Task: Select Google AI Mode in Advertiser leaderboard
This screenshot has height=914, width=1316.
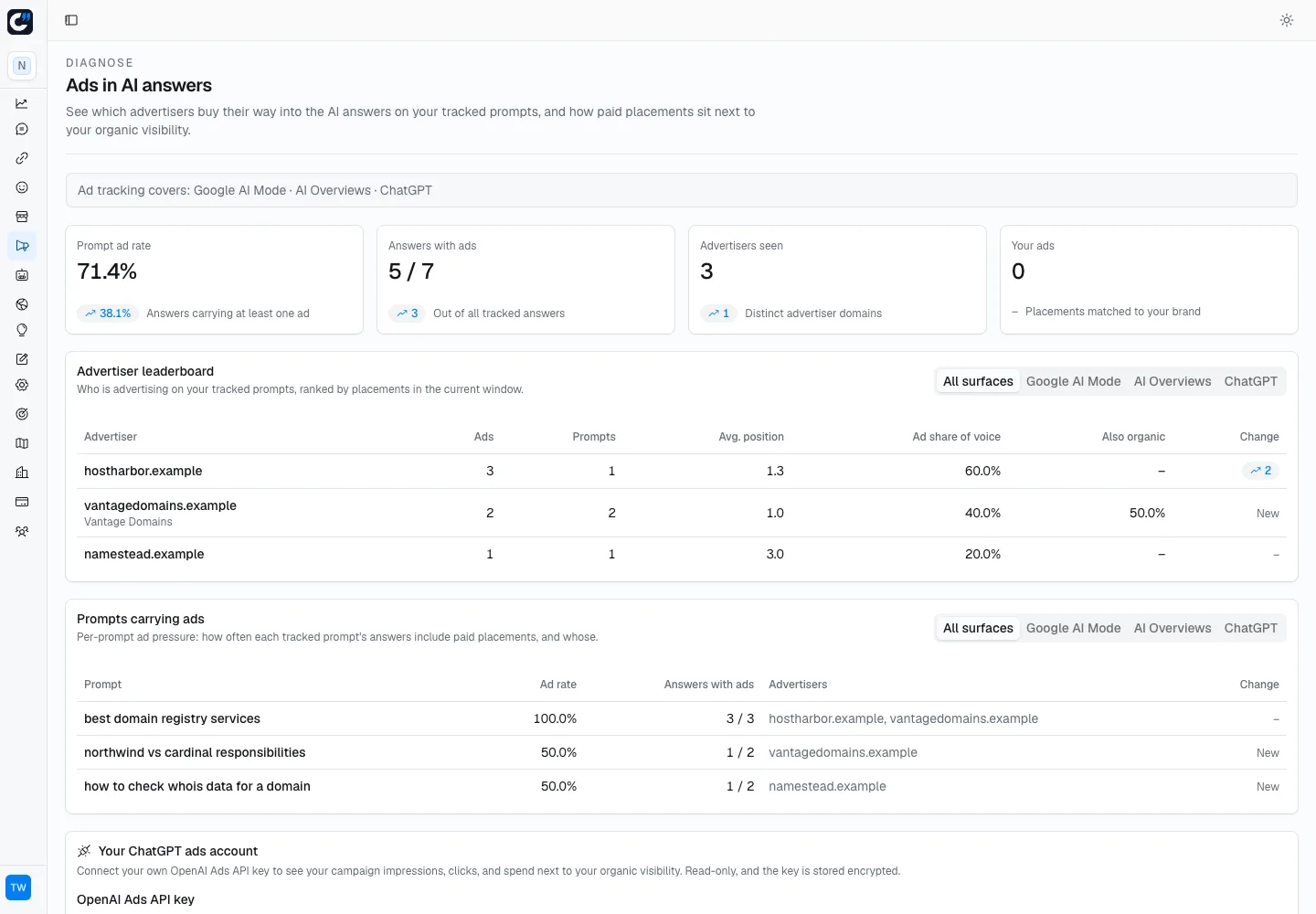Action: pyautogui.click(x=1073, y=381)
